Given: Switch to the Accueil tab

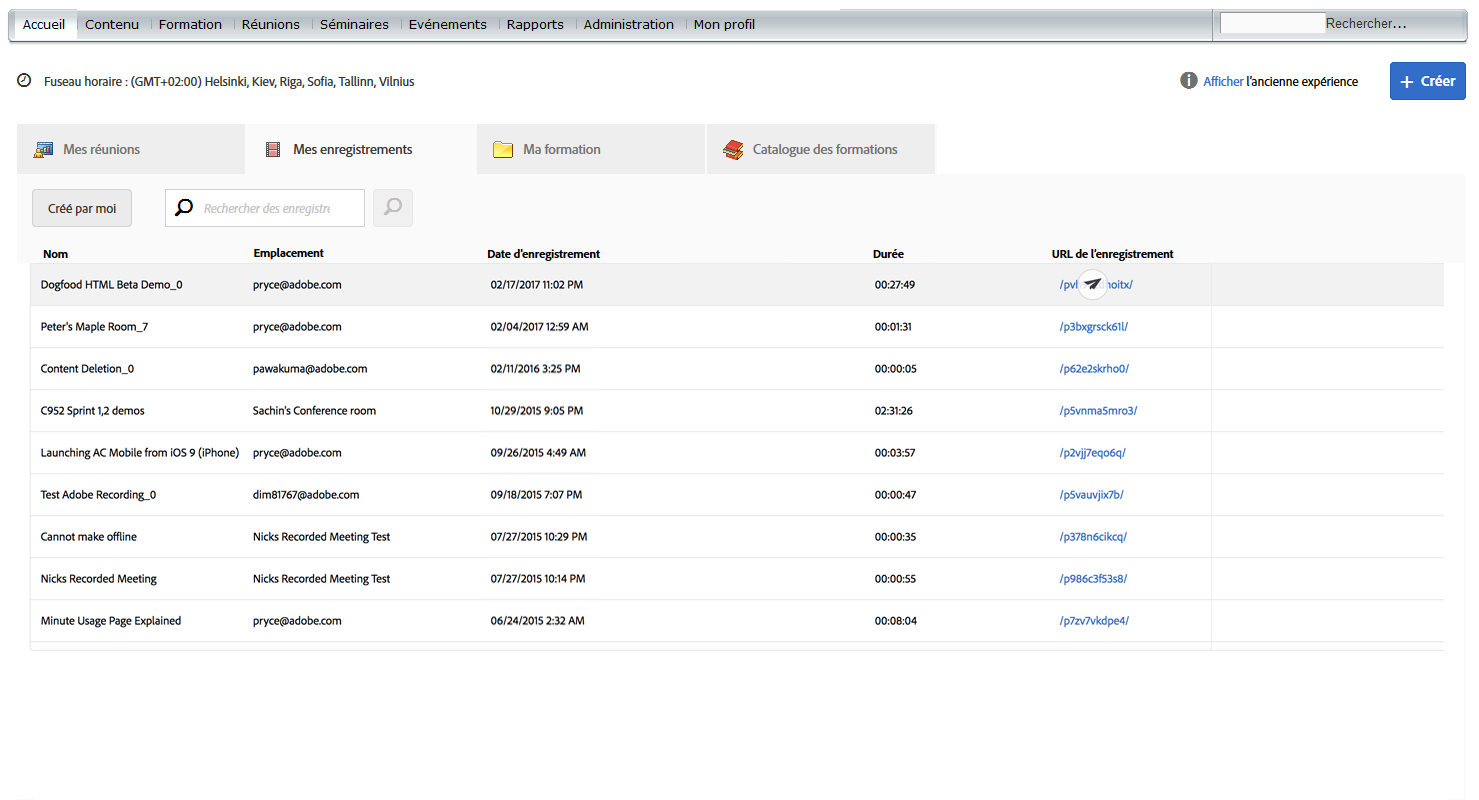Looking at the screenshot, I should pos(43,24).
